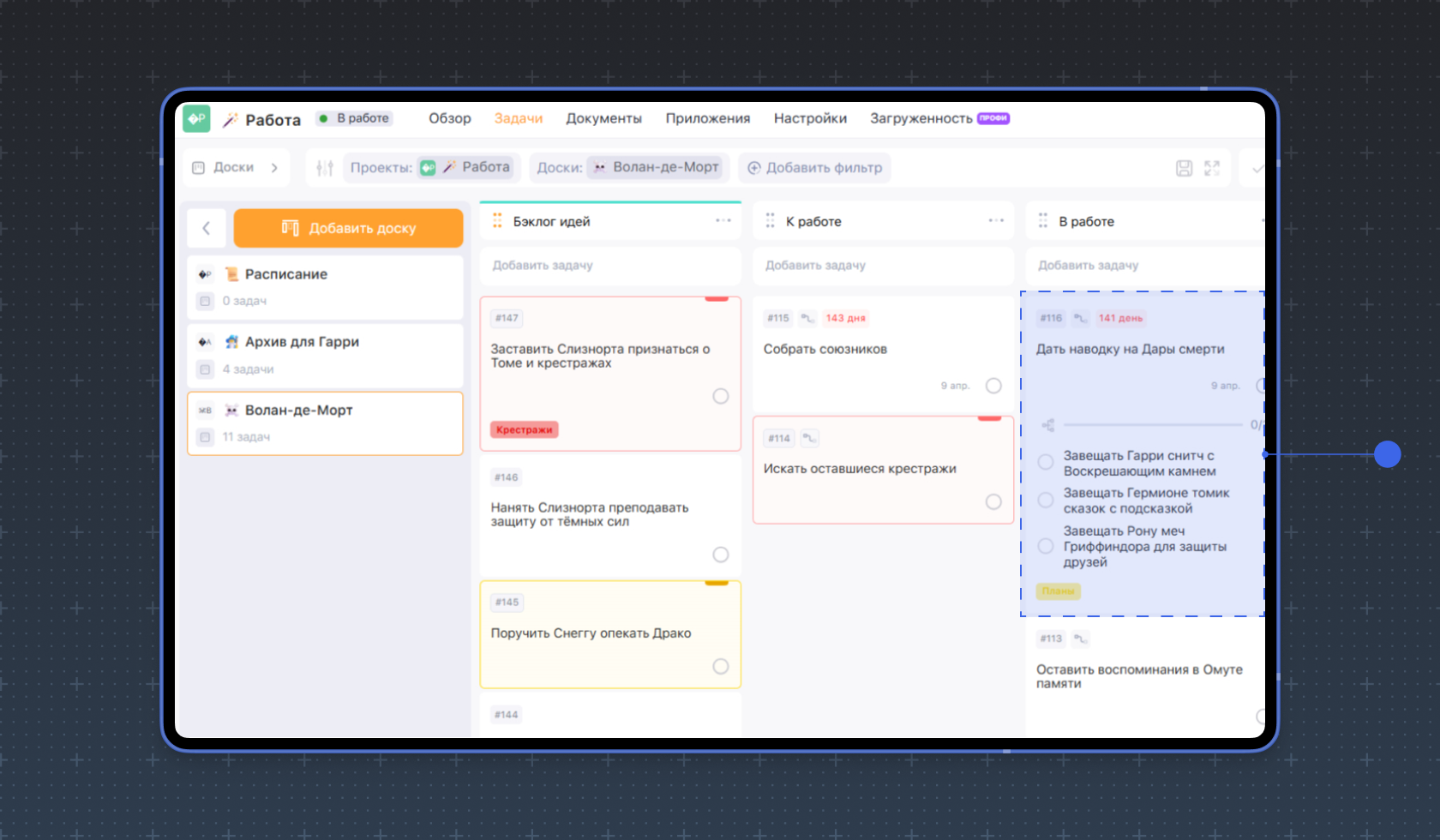The height and width of the screenshot is (840, 1440).
Task: Click the green app logo icon
Action: click(x=196, y=119)
